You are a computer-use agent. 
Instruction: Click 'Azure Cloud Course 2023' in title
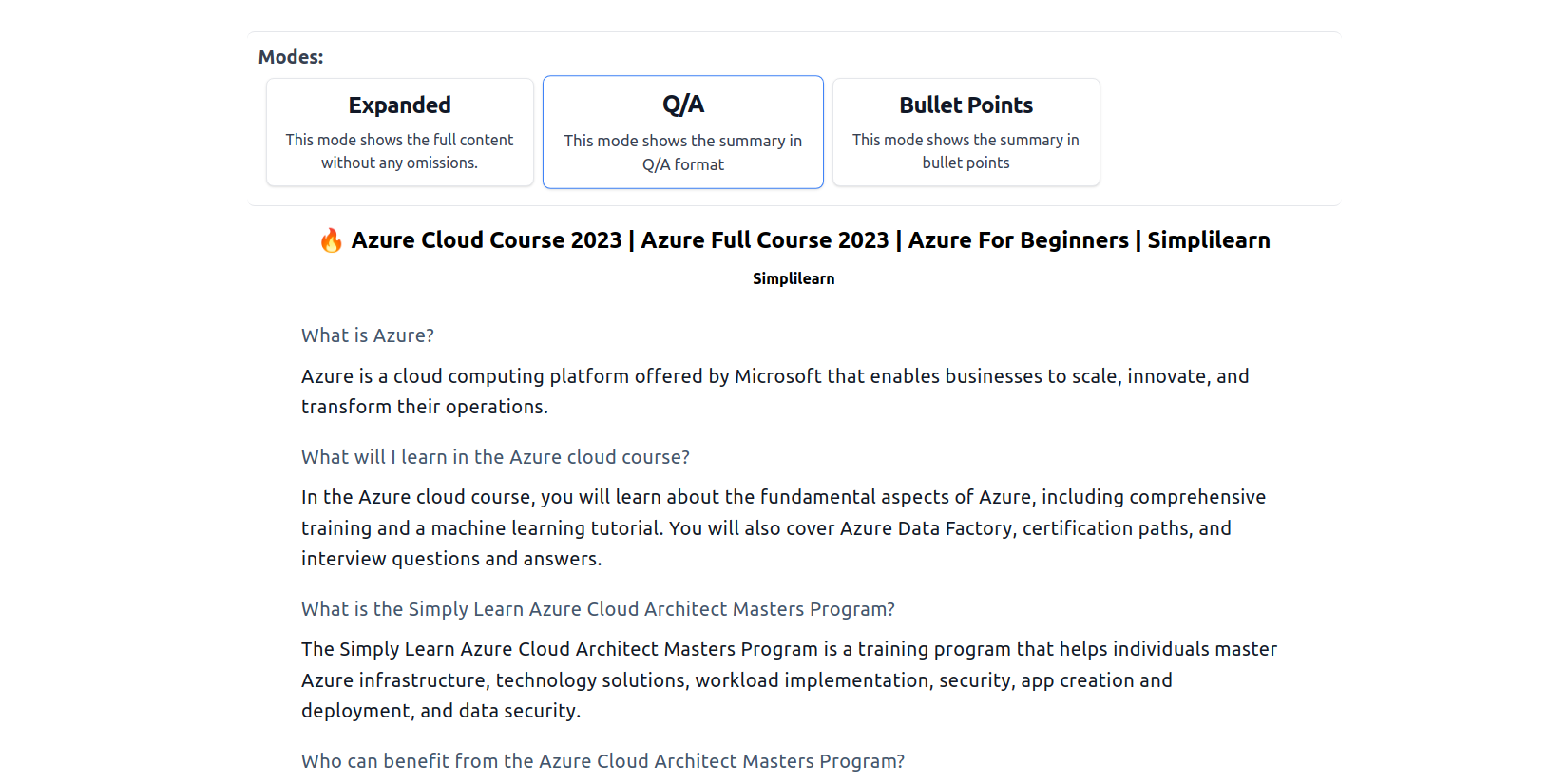tap(486, 240)
